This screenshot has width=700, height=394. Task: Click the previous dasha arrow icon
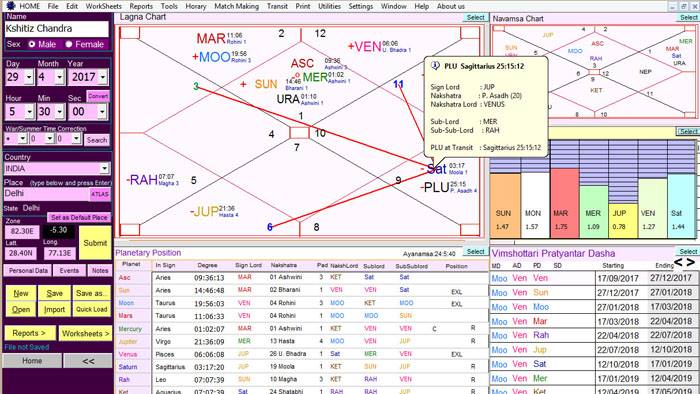[679, 262]
